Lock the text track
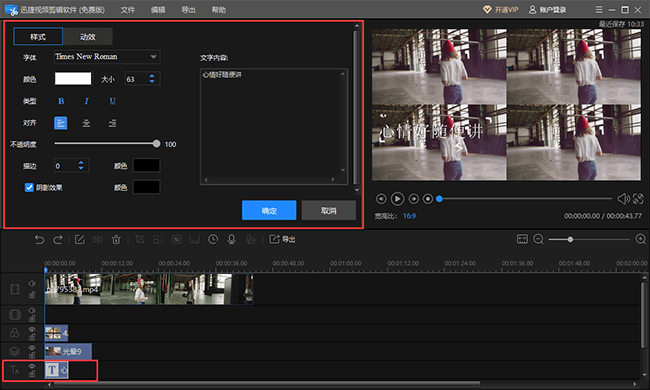 (32, 374)
